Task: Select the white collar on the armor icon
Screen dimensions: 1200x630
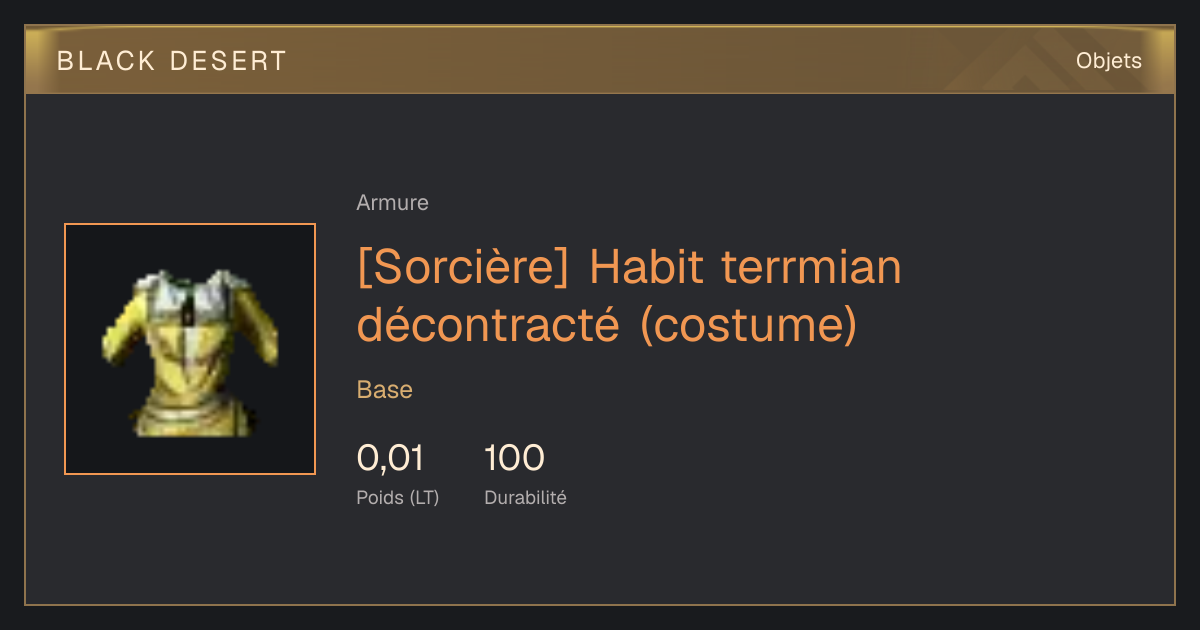Action: [190, 292]
